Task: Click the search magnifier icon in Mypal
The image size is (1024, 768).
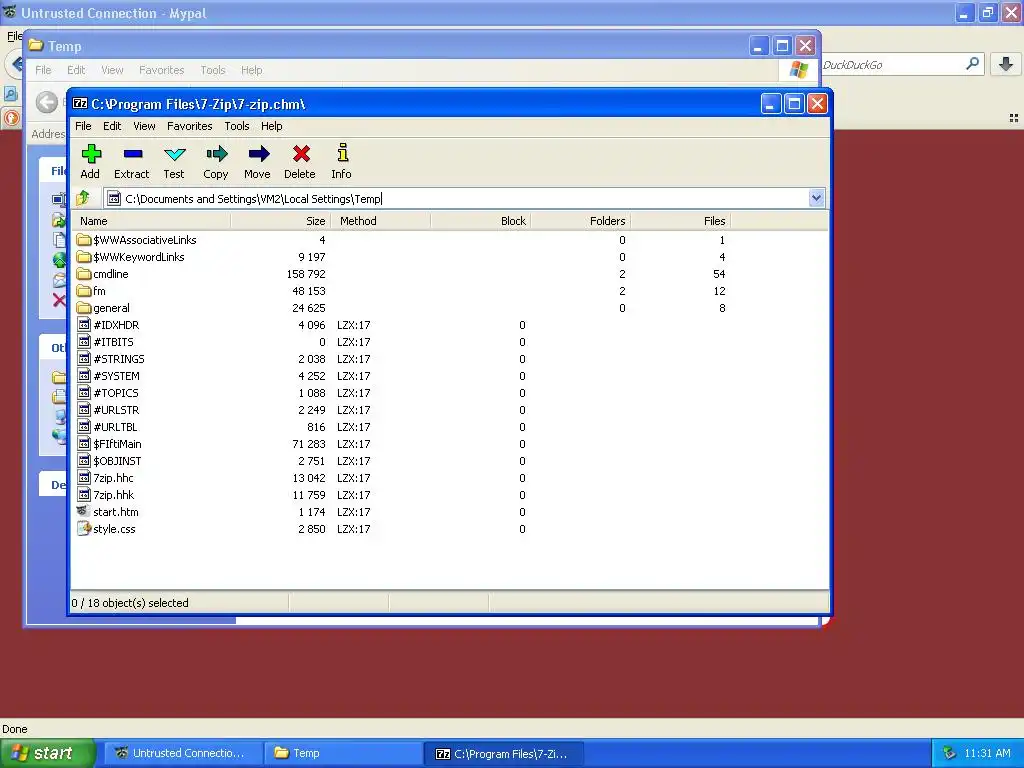Action: (x=972, y=64)
